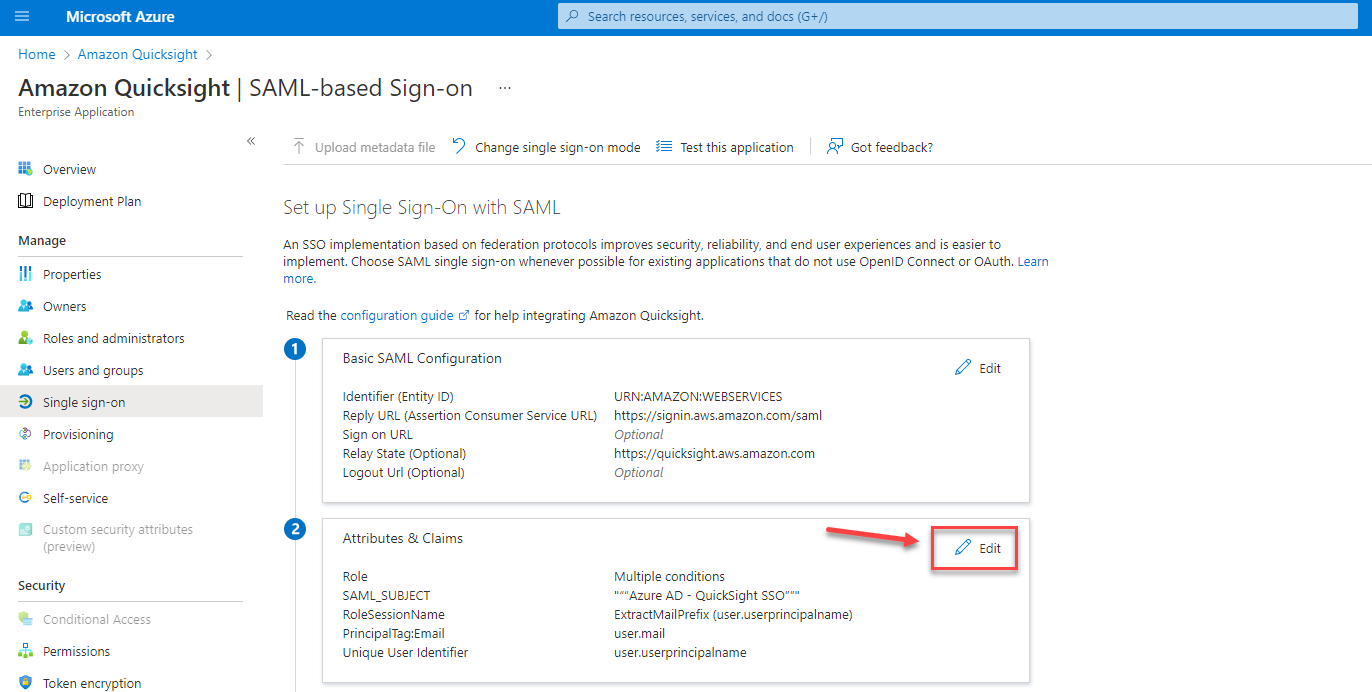Open the ellipsis more options menu

click(x=505, y=88)
